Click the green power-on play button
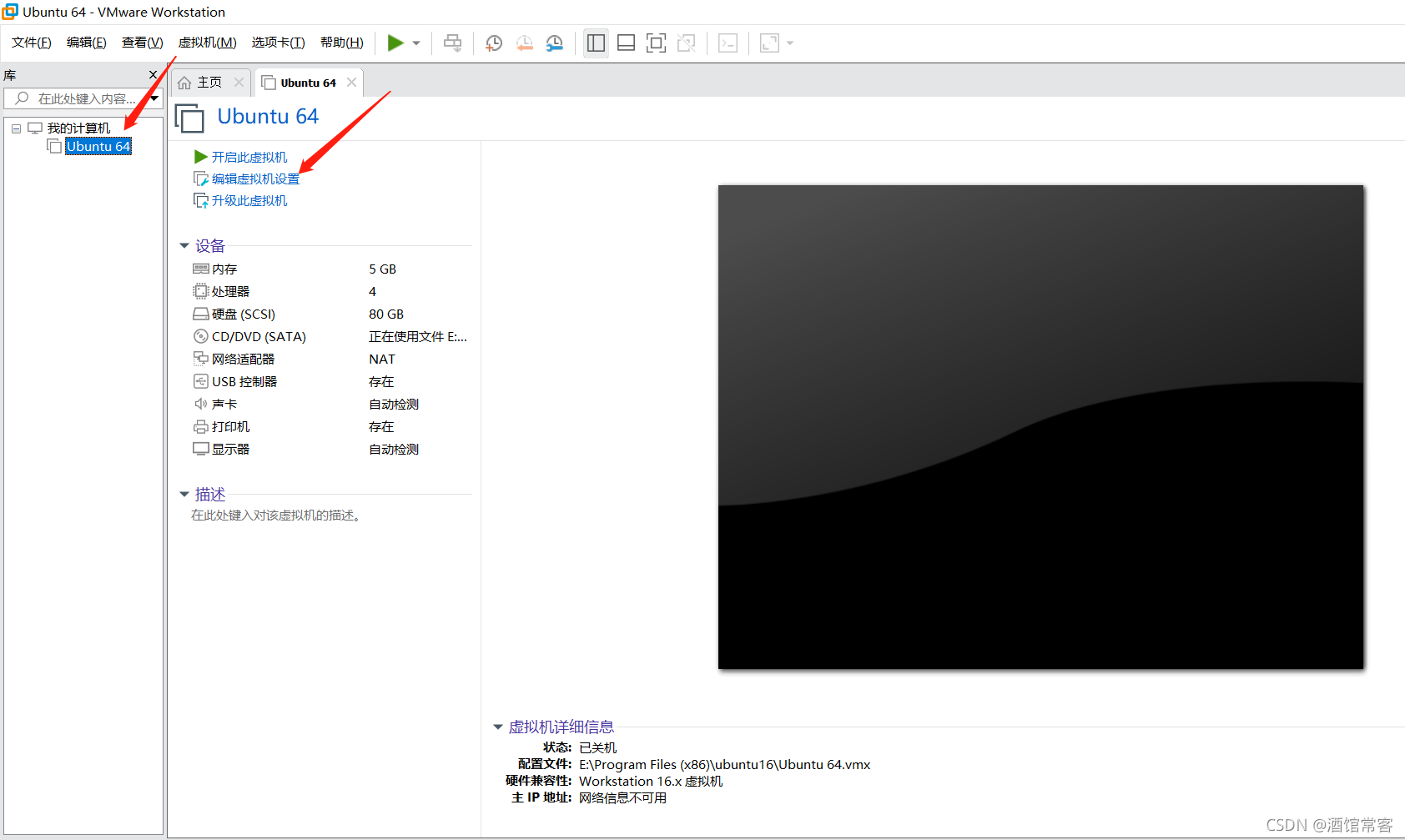Viewport: 1405px width, 840px height. click(x=395, y=43)
